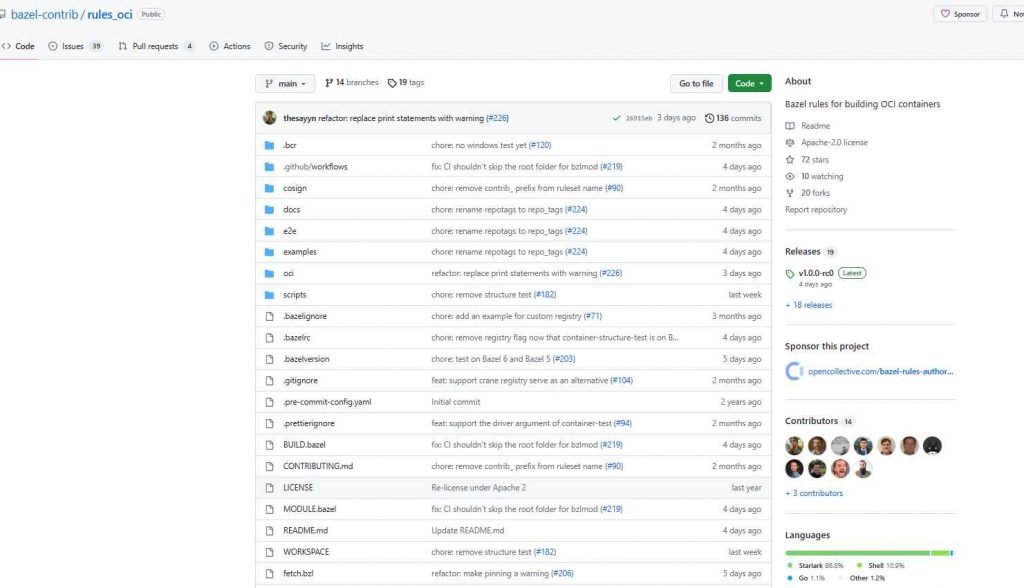The height and width of the screenshot is (588, 1024).
Task: Open the docs folder
Action: [291, 210]
